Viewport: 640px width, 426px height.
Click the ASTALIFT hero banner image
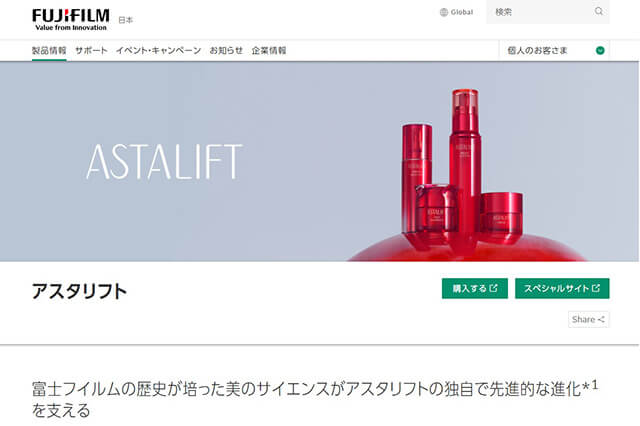[320, 162]
